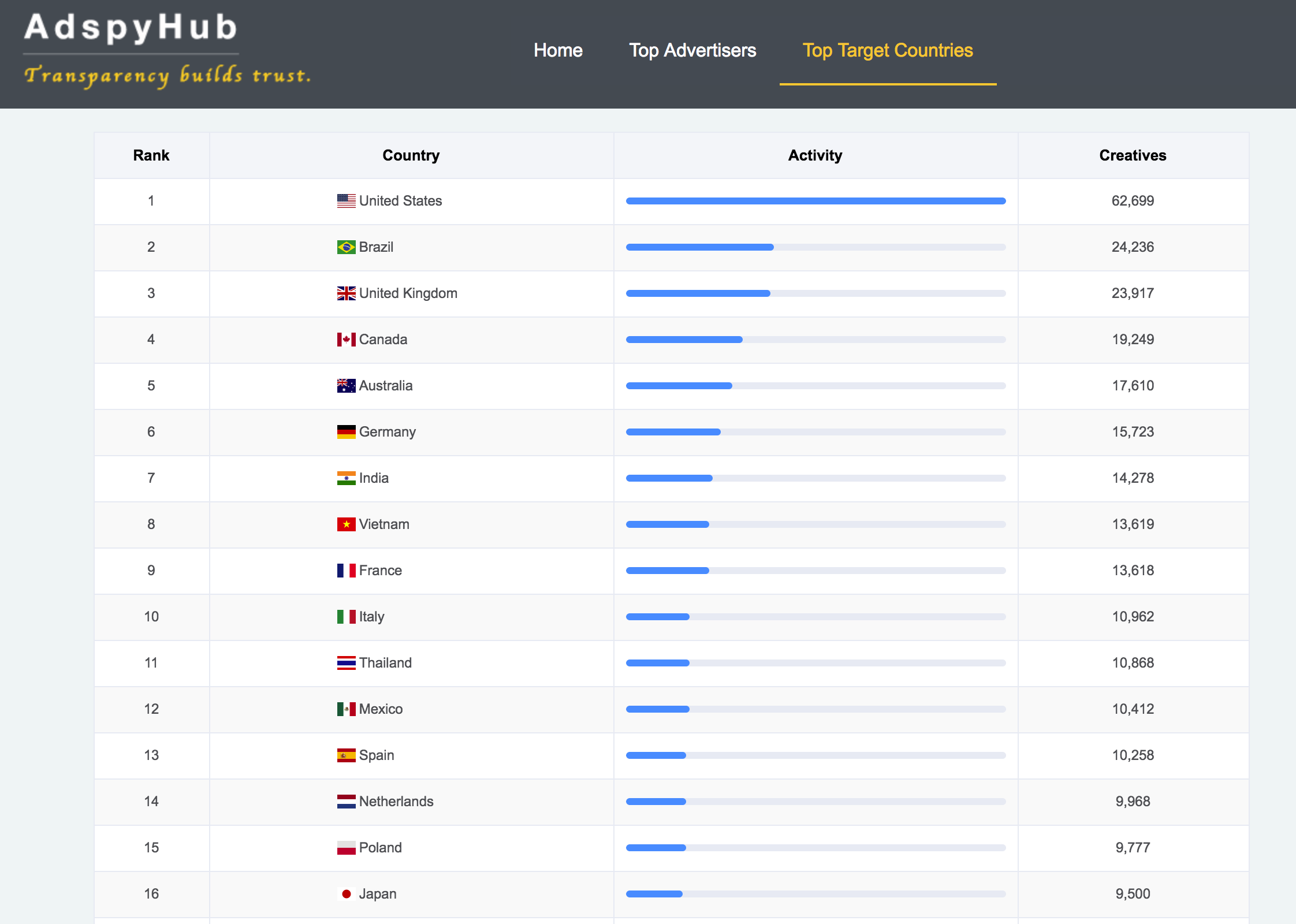
Task: Click the Canada flag icon
Action: pos(346,340)
